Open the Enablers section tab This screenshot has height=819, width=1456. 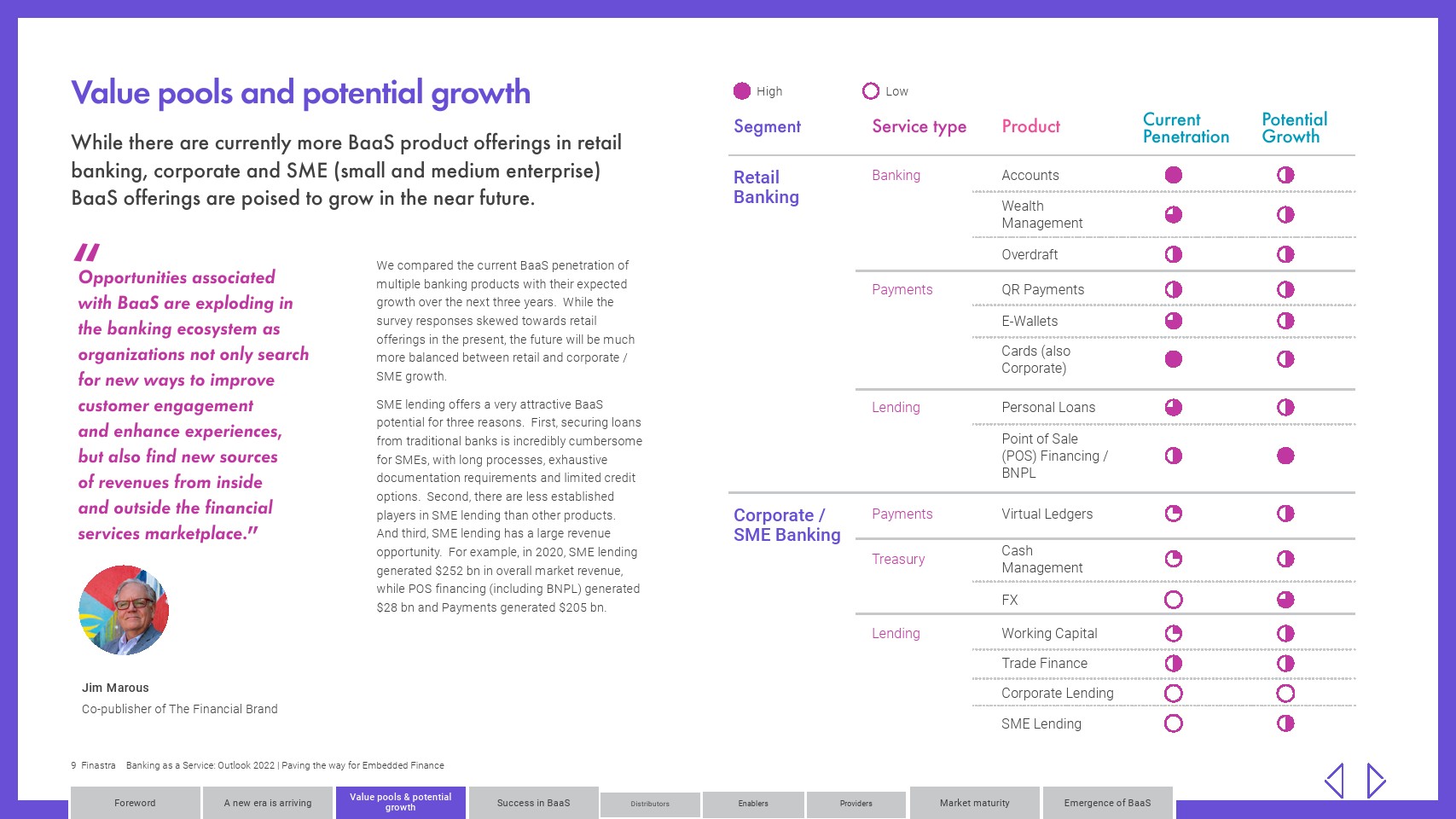pos(753,804)
